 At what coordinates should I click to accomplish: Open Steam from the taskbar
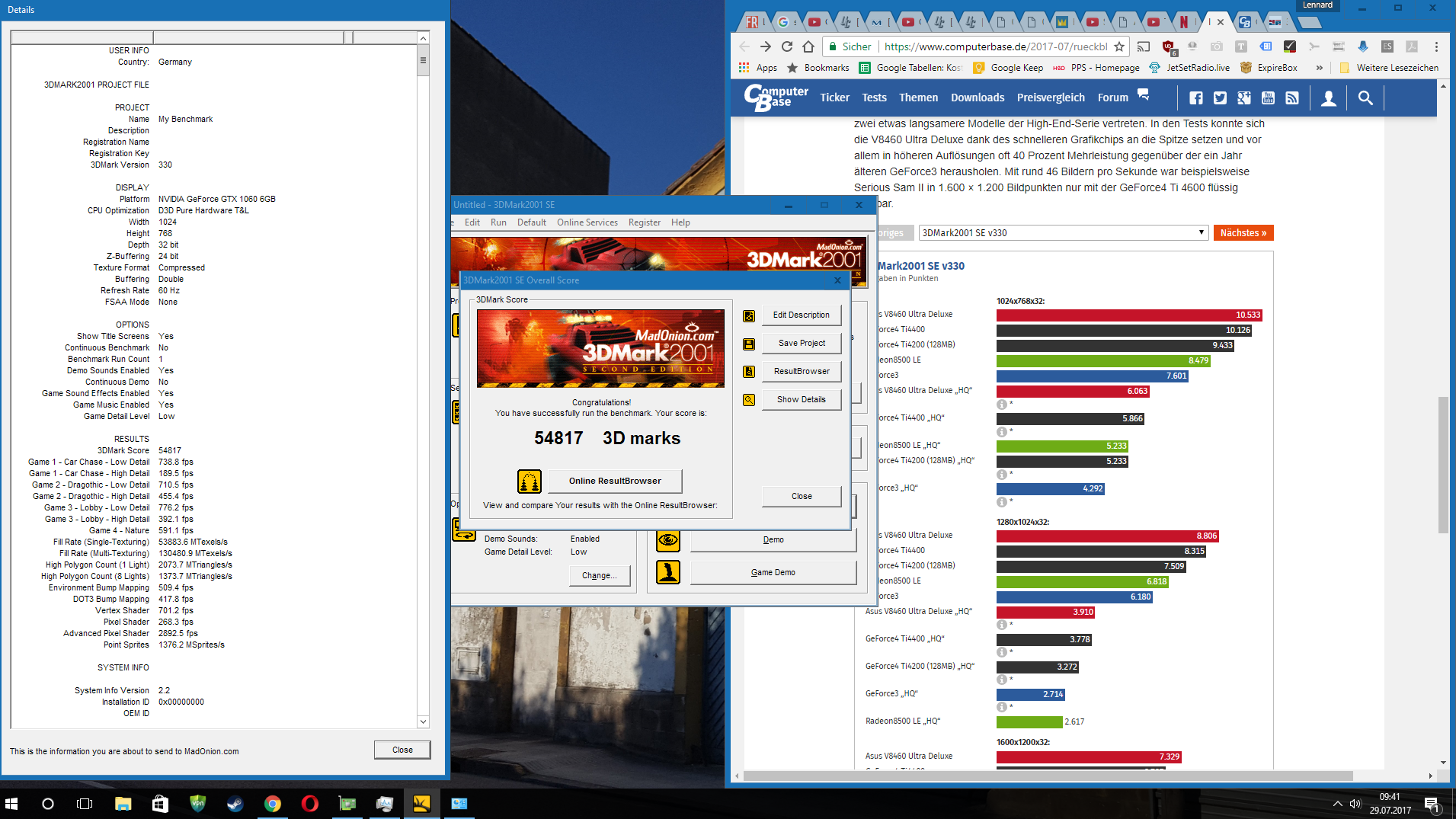[x=235, y=804]
